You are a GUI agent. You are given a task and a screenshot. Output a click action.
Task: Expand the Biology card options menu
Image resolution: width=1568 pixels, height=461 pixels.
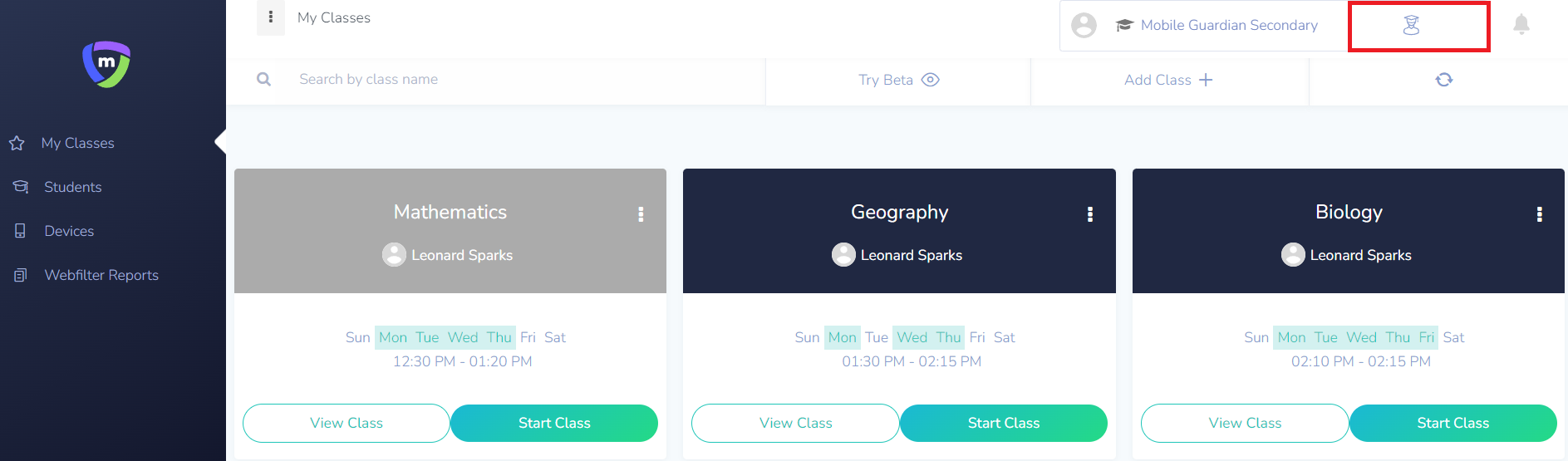point(1540,214)
